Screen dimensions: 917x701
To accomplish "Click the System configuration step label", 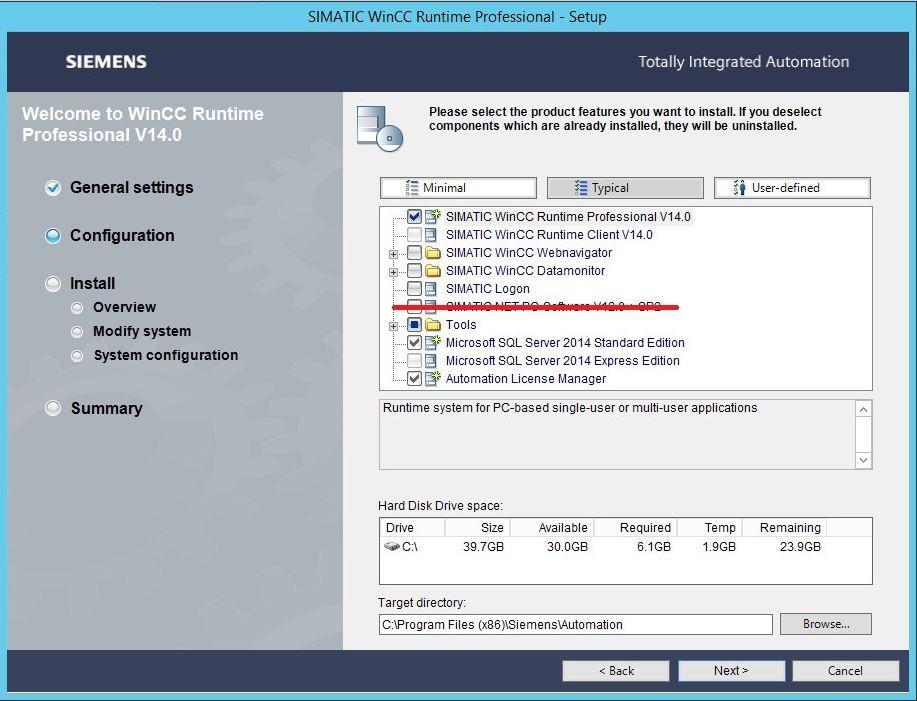I will pyautogui.click(x=166, y=355).
